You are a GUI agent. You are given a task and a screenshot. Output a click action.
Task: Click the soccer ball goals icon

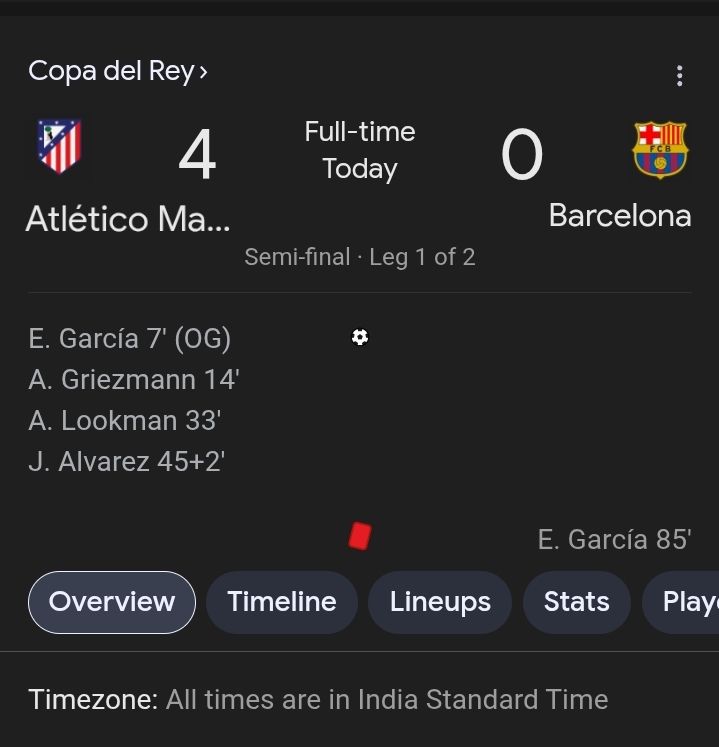[x=360, y=337]
